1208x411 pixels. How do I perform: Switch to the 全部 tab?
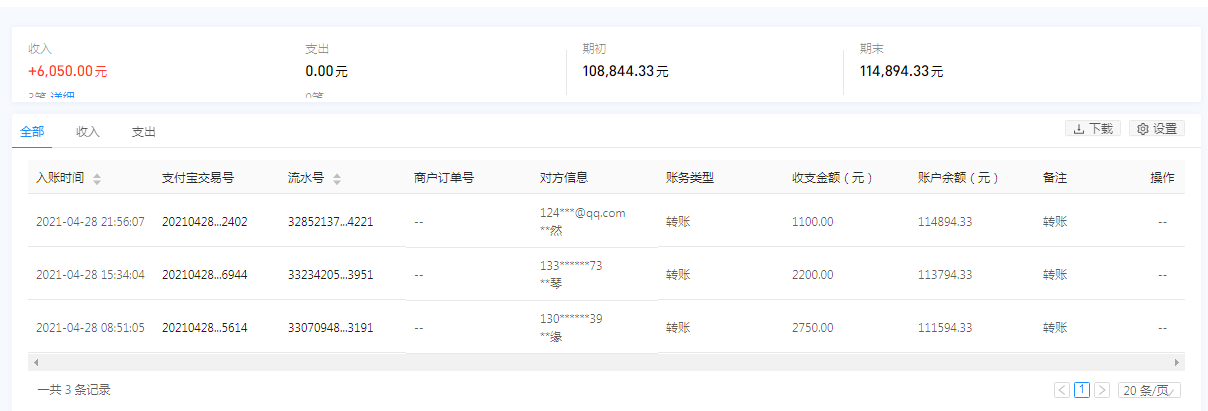click(32, 132)
